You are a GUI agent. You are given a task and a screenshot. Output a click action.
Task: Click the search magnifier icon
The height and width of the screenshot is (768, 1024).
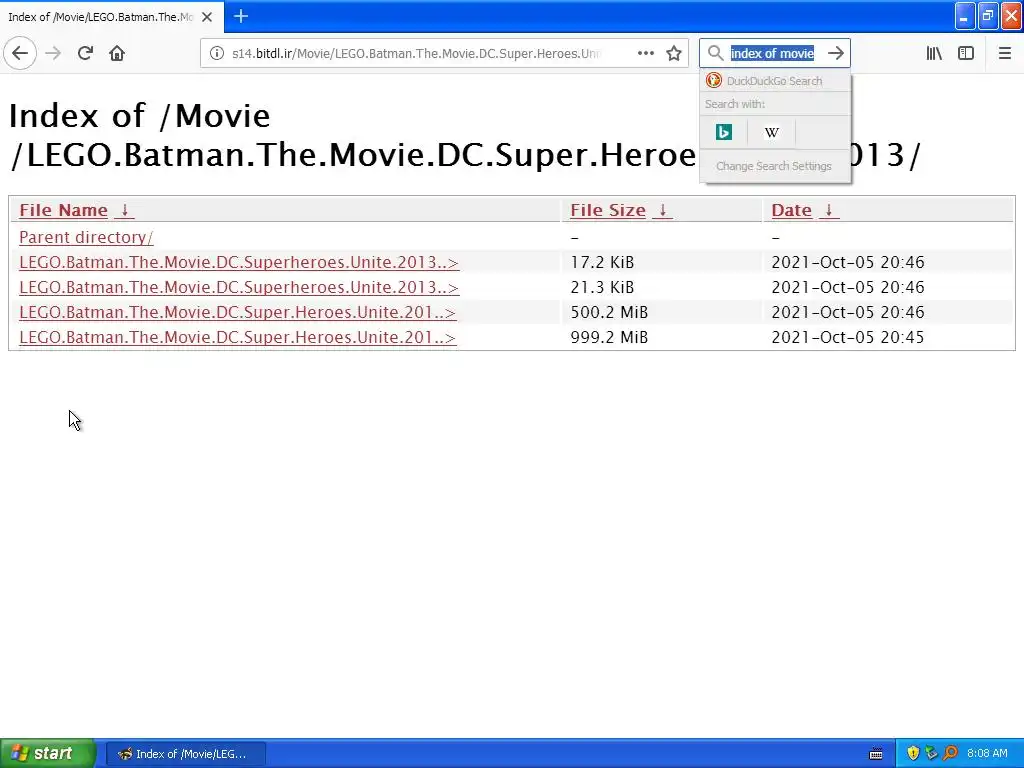point(715,53)
